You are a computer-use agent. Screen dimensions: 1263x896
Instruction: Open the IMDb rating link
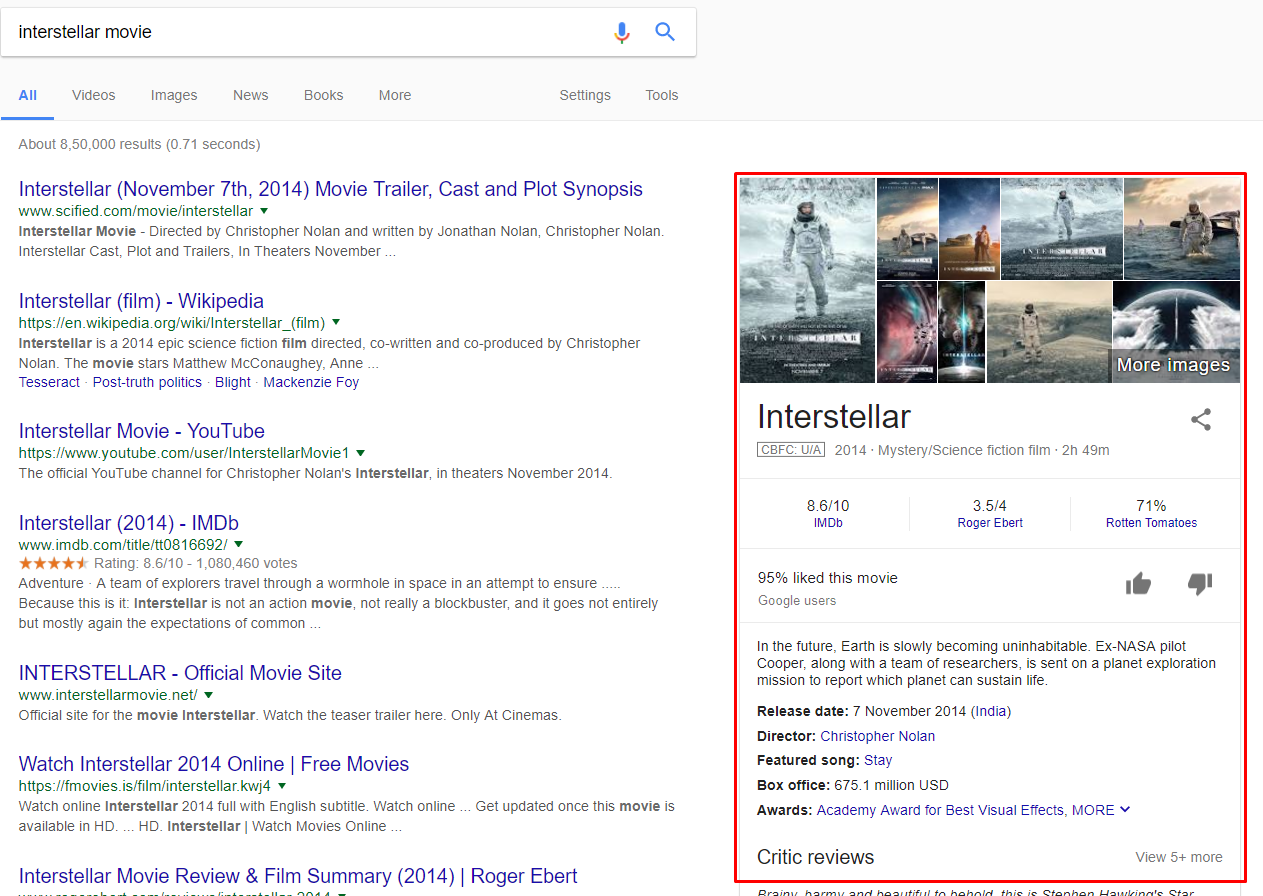click(x=828, y=523)
